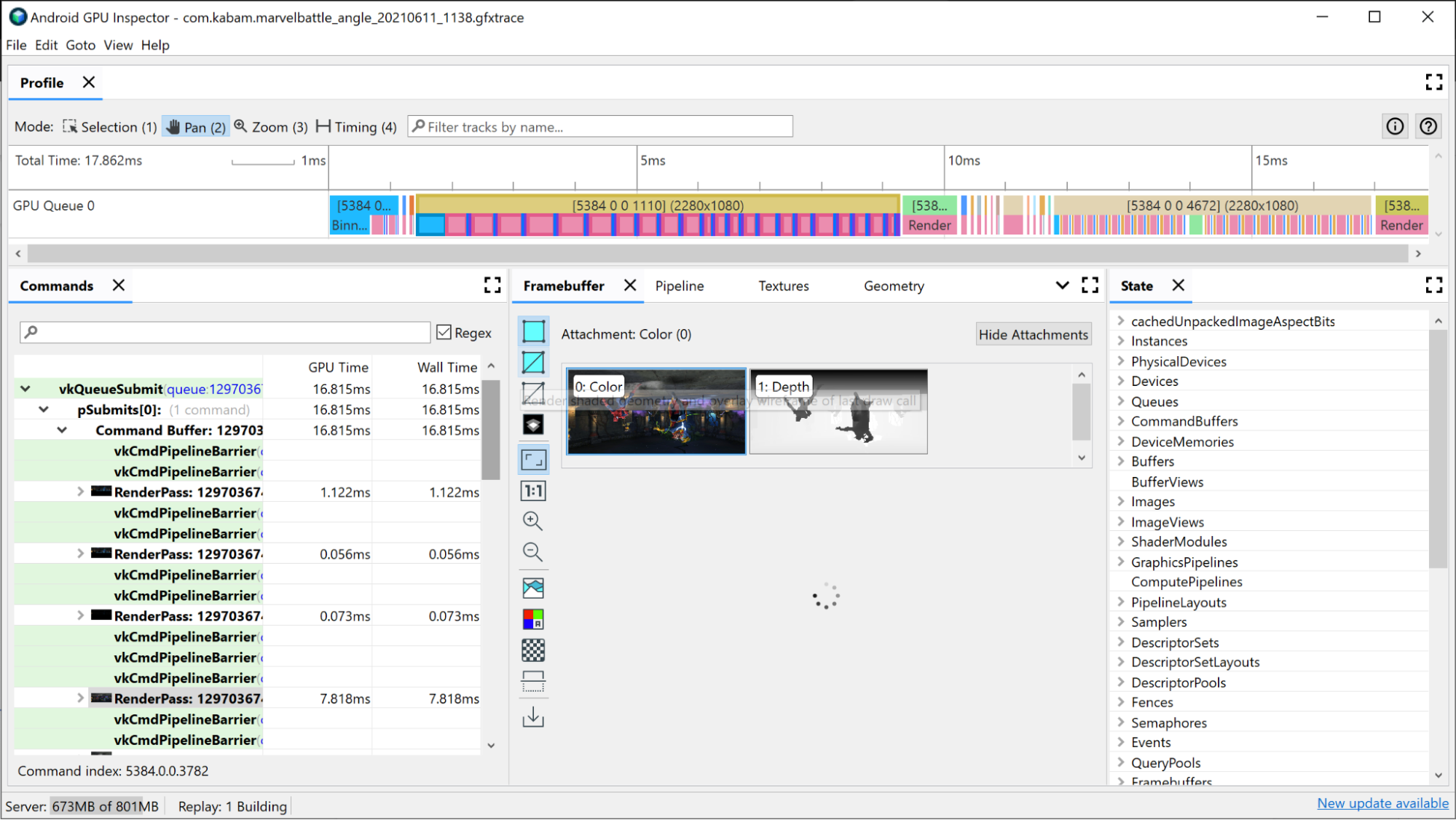Expand the RenderPass: 12970367 first entry

click(80, 492)
